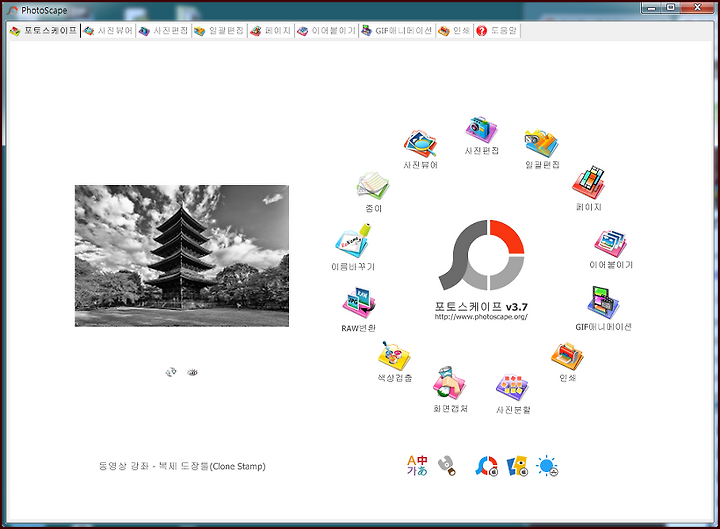
Task: Start the 페이지 tool from the circular menu
Action: [x=589, y=183]
